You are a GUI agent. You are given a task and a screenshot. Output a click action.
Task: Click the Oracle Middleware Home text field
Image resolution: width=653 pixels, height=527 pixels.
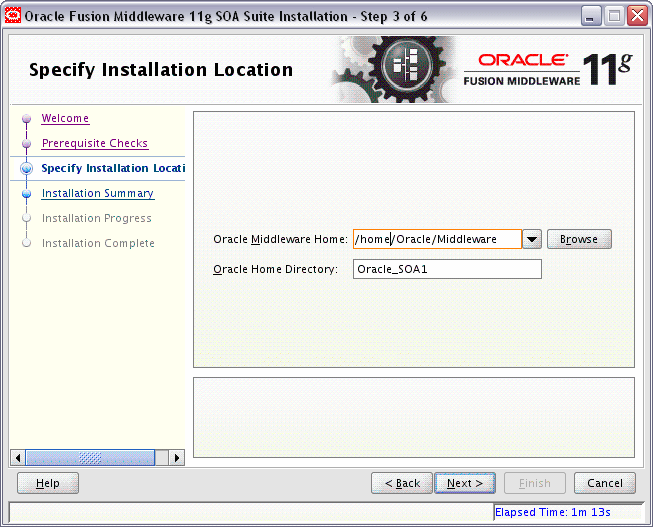tap(437, 239)
